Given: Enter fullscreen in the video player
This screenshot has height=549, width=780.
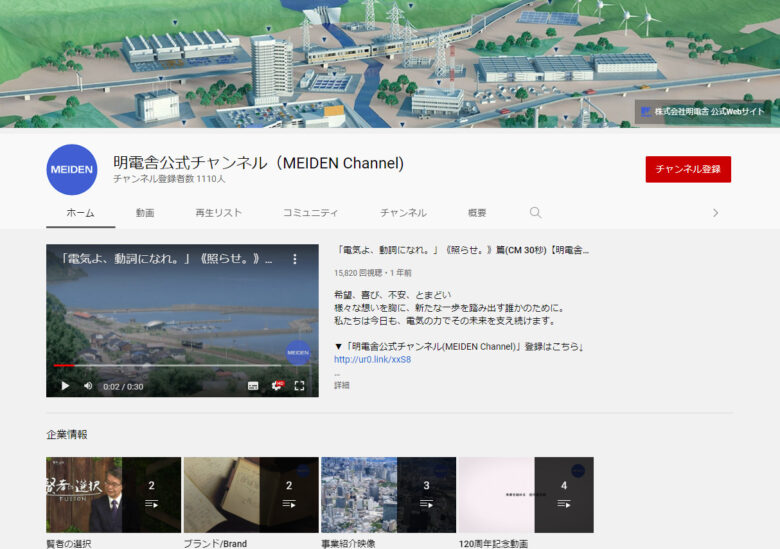Looking at the screenshot, I should coord(299,386).
